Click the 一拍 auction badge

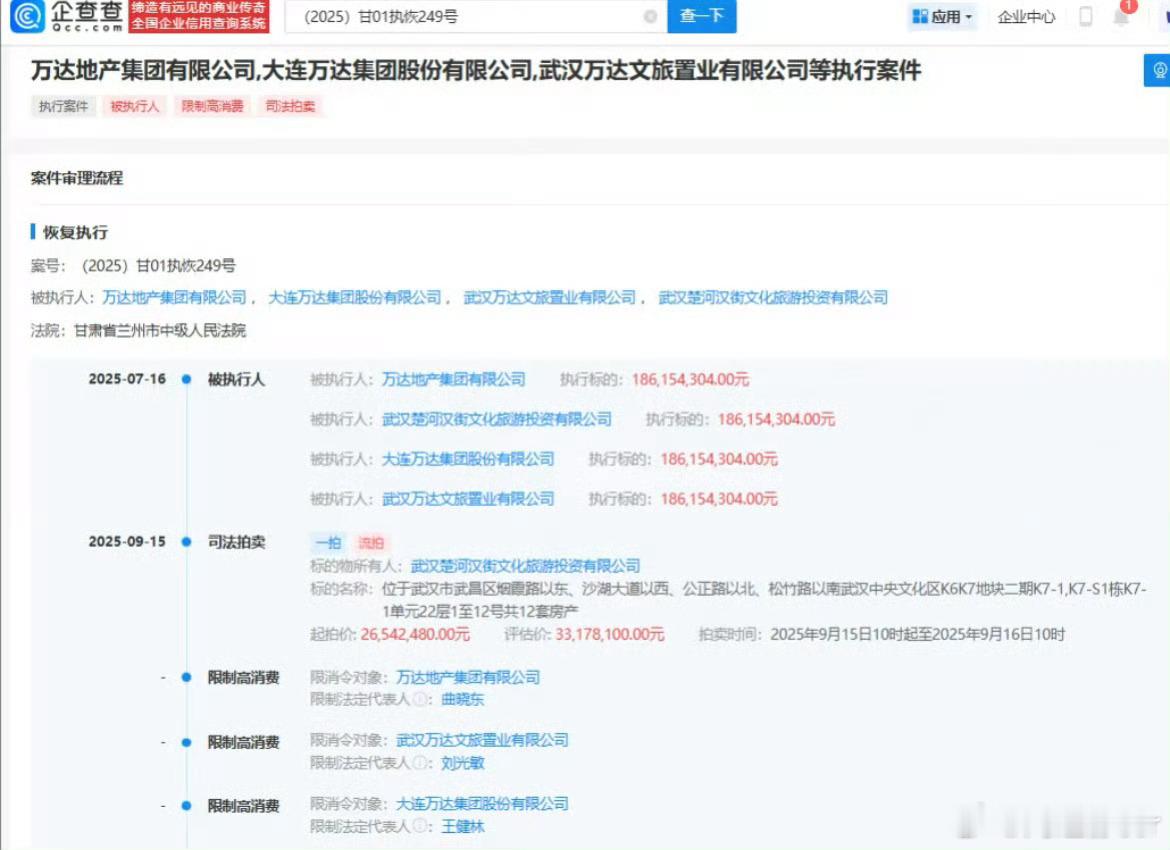328,543
